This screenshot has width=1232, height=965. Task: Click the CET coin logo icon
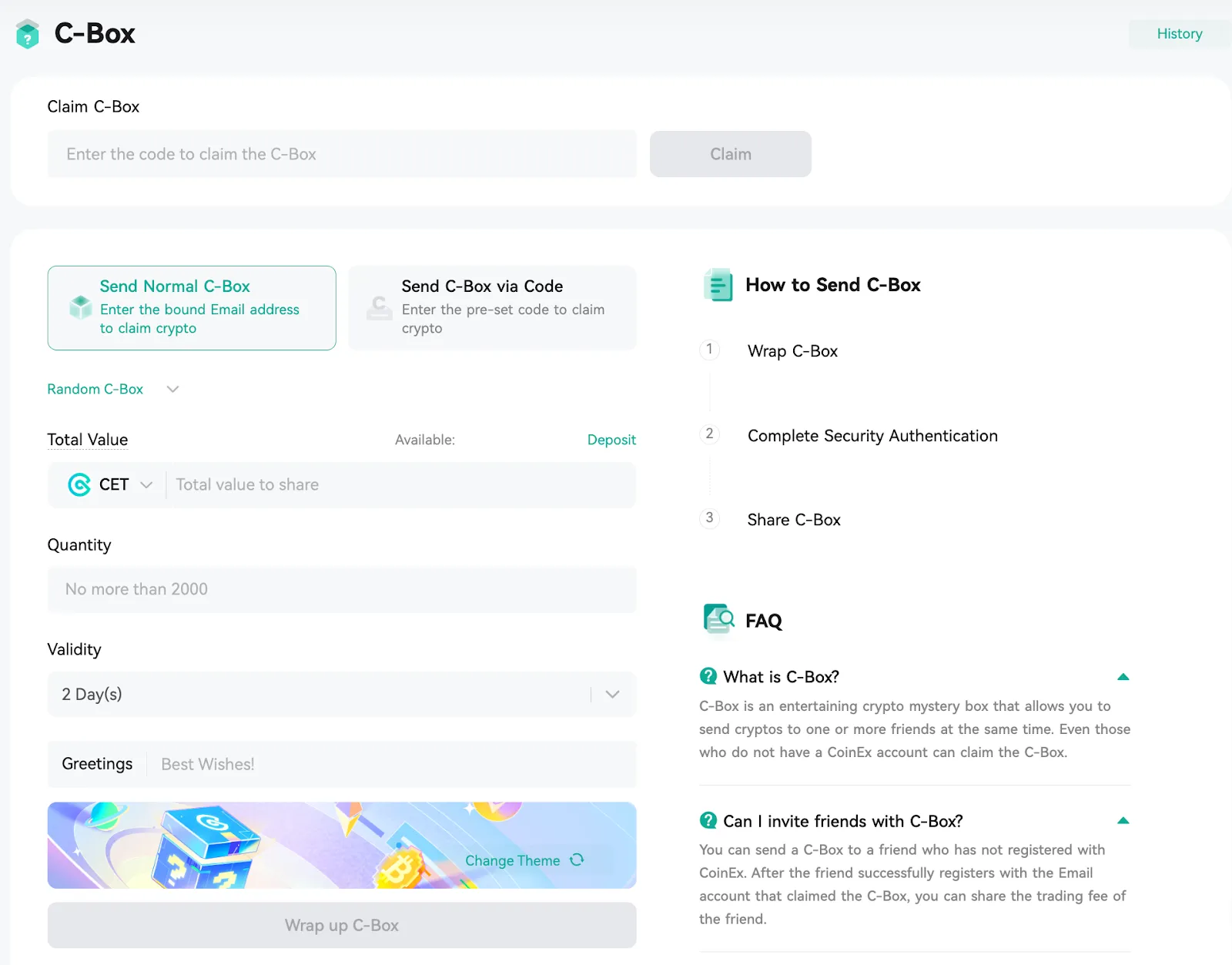(79, 484)
